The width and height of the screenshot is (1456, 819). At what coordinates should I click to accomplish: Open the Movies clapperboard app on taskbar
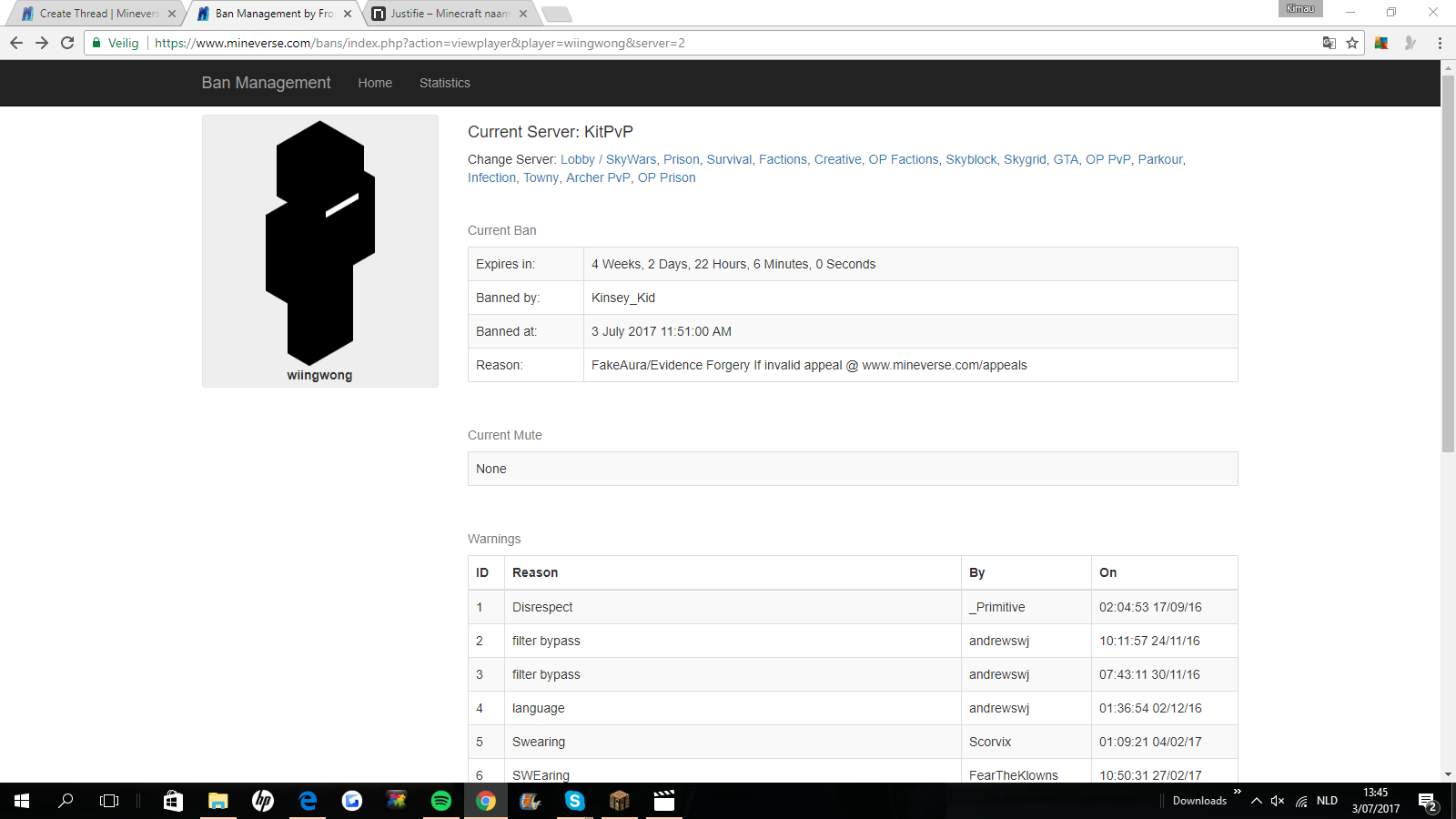(664, 801)
